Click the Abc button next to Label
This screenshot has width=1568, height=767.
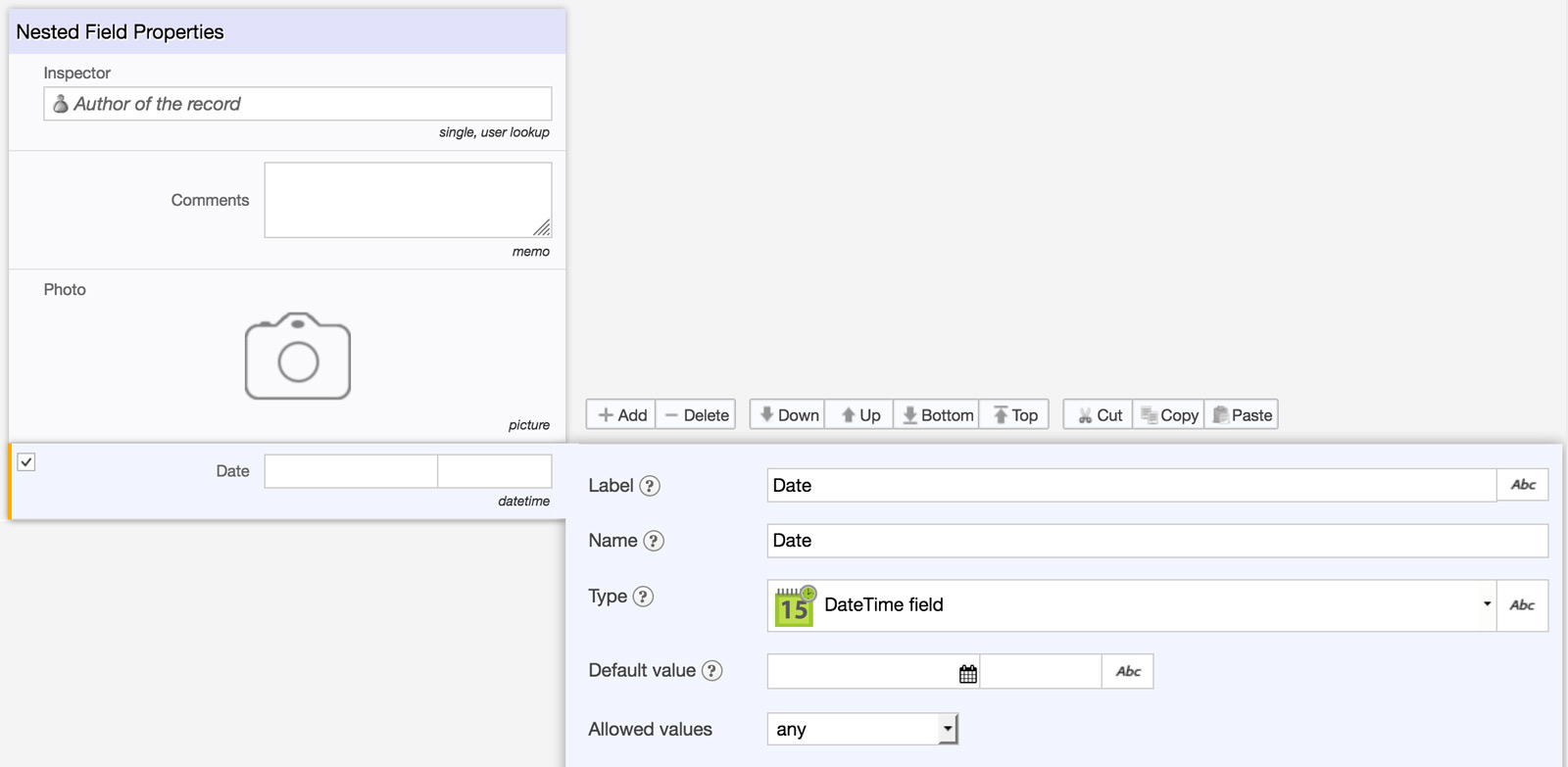[x=1522, y=485]
